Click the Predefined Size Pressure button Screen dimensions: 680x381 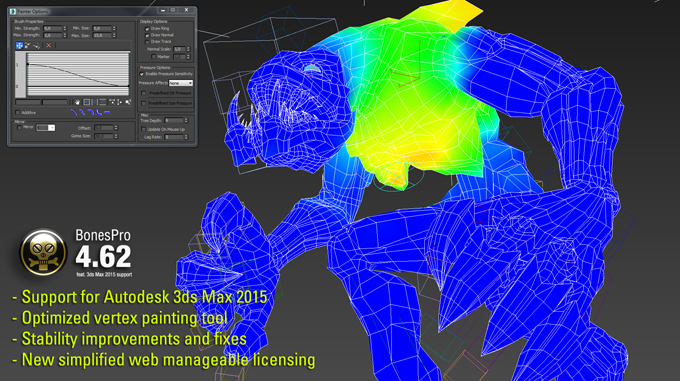(170, 104)
